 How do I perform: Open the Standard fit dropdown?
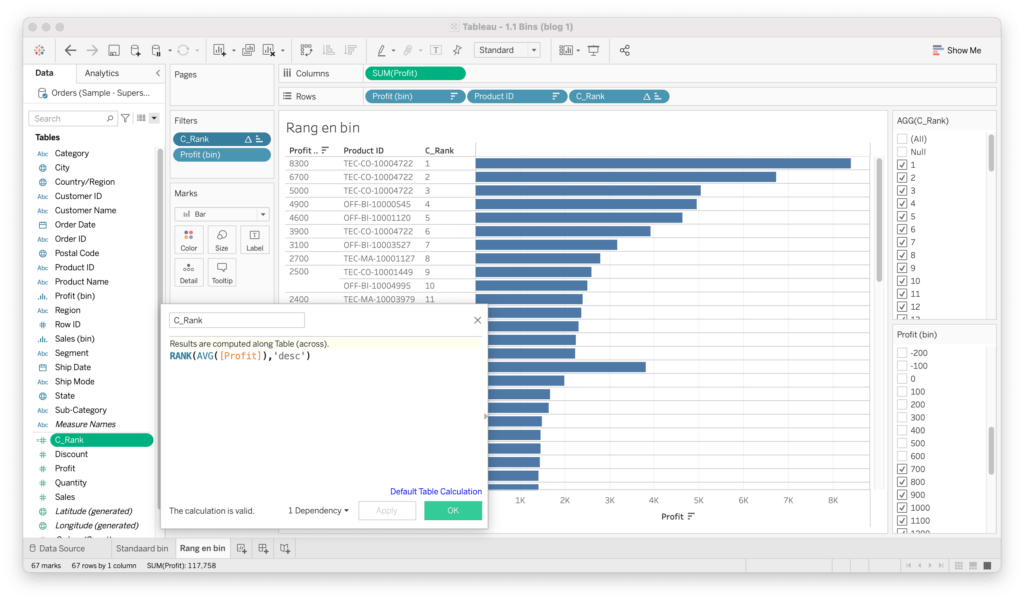tap(507, 50)
